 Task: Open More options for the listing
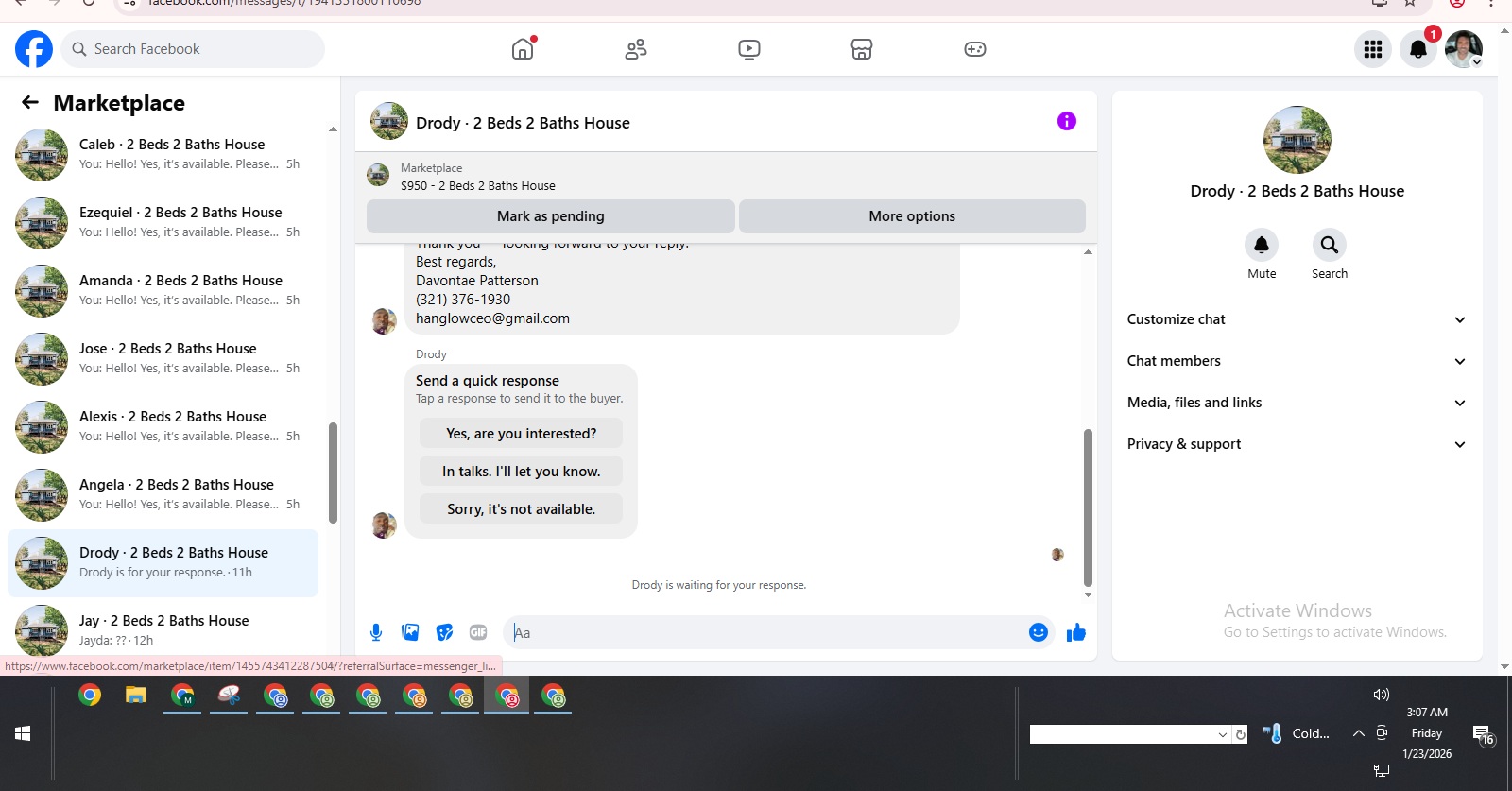(x=912, y=216)
